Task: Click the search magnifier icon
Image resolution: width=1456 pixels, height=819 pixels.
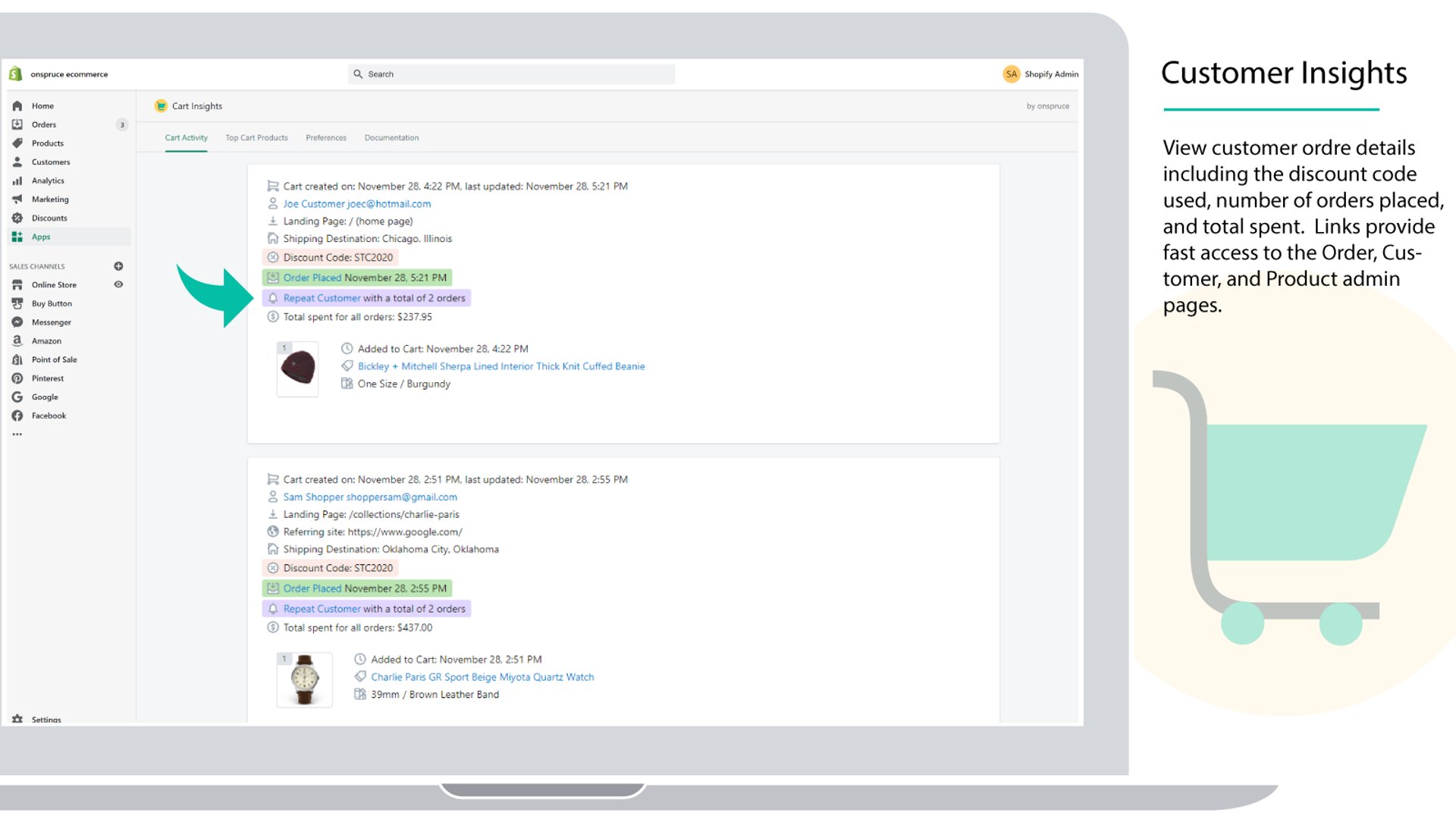Action: [x=358, y=74]
